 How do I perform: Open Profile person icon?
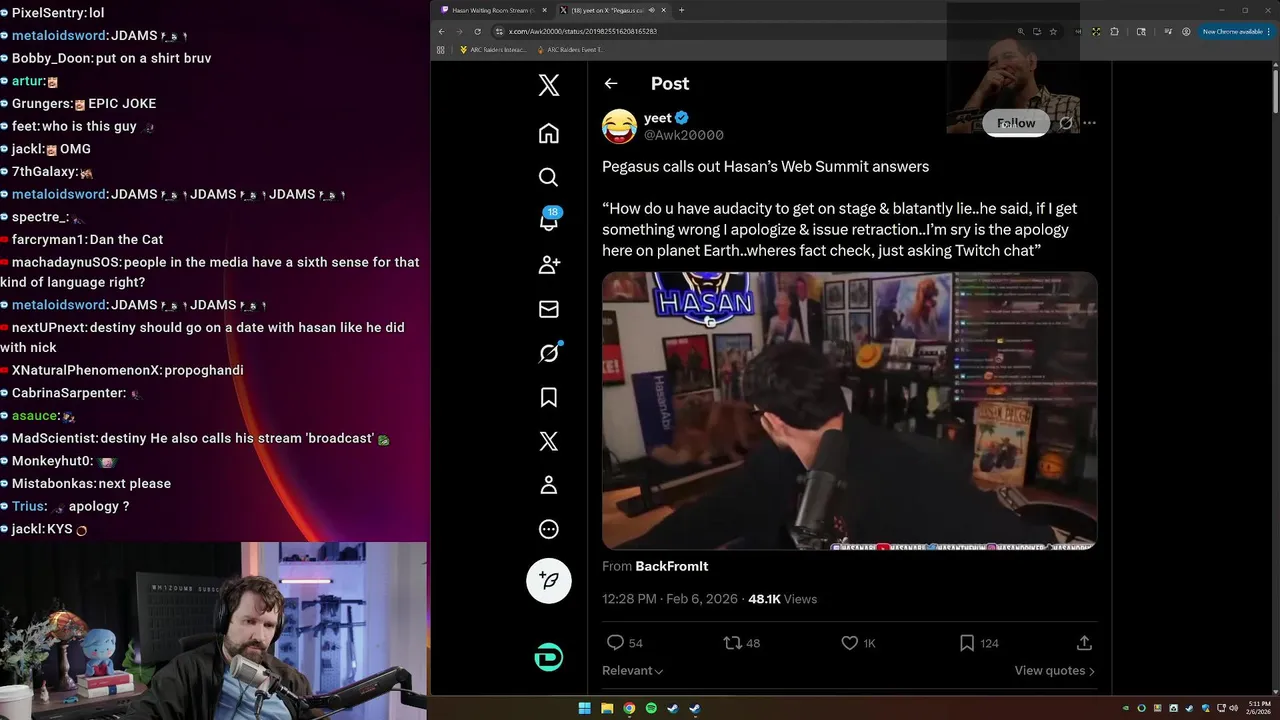(x=549, y=485)
